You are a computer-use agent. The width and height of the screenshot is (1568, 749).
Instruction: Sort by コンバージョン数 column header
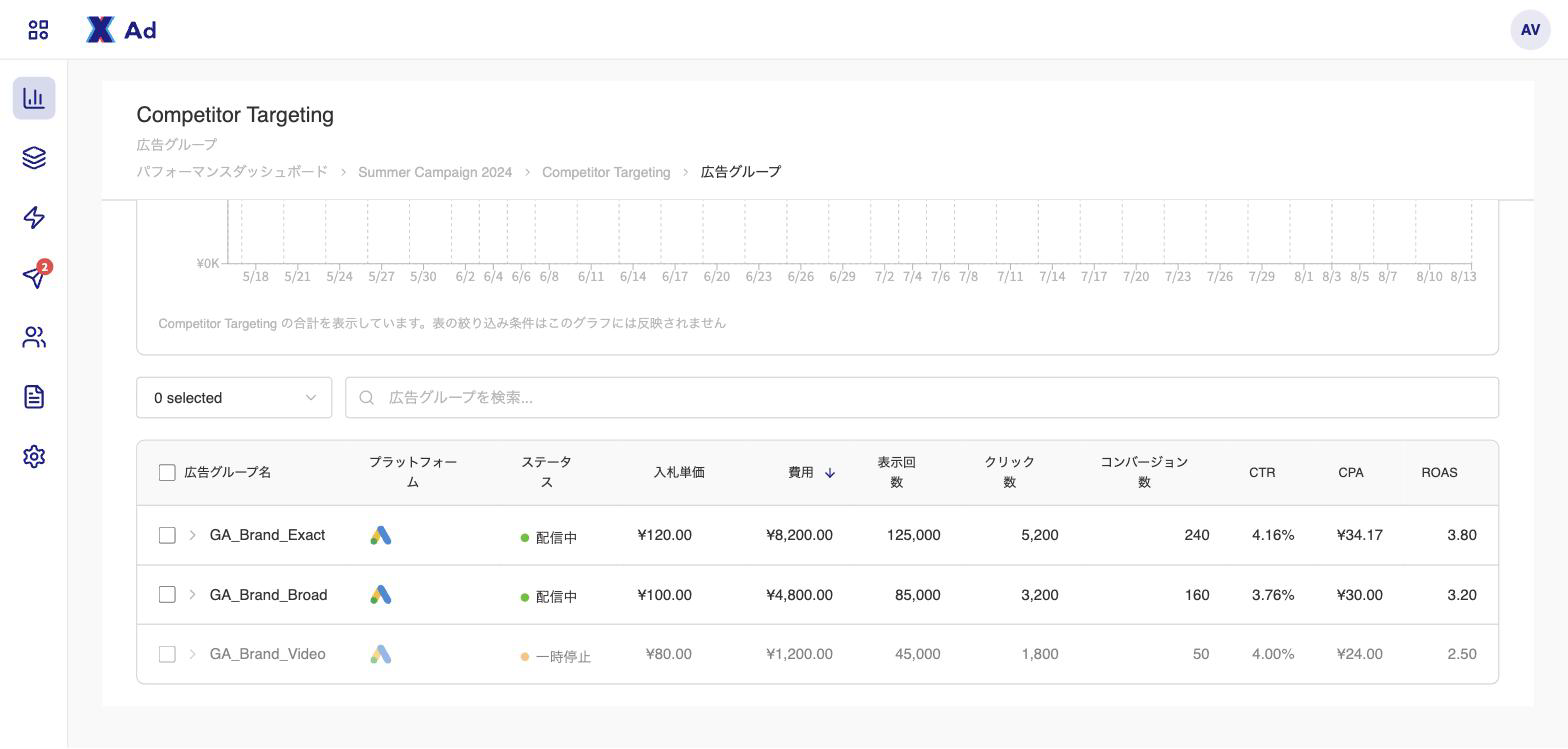(1144, 472)
